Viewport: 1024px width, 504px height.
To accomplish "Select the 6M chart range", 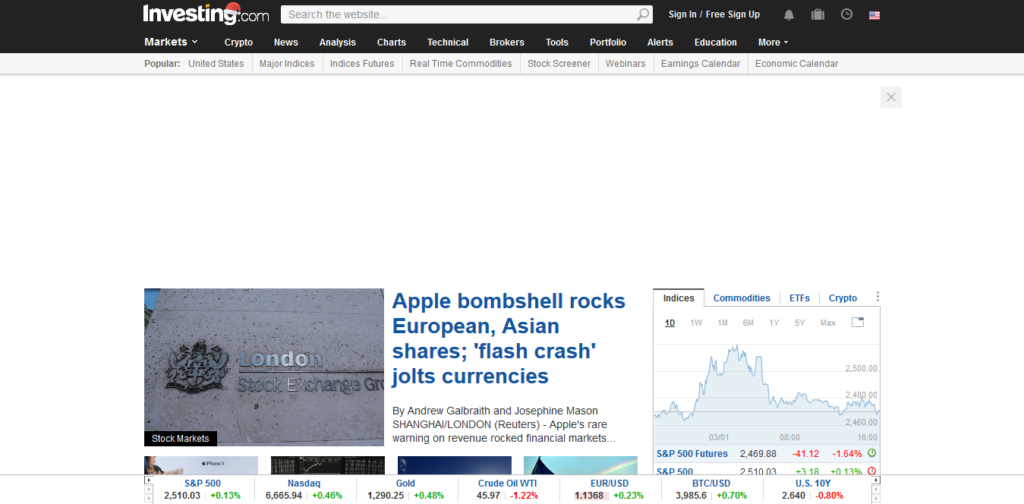I will coord(748,323).
